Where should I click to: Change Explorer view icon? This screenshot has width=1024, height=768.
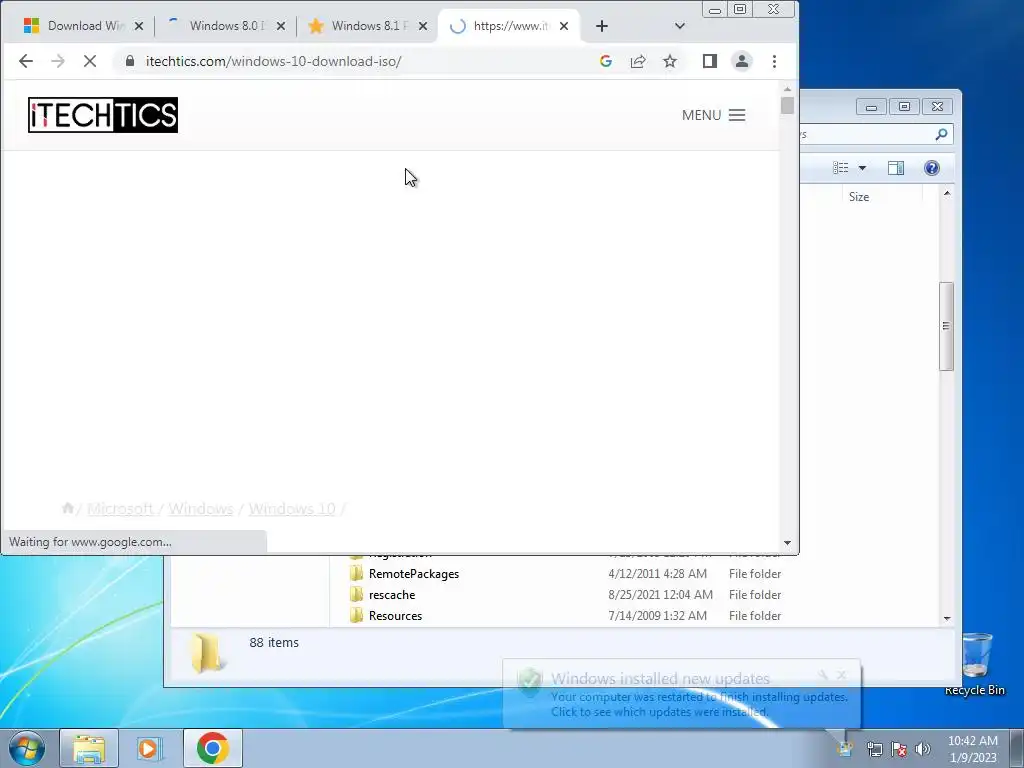[x=840, y=168]
